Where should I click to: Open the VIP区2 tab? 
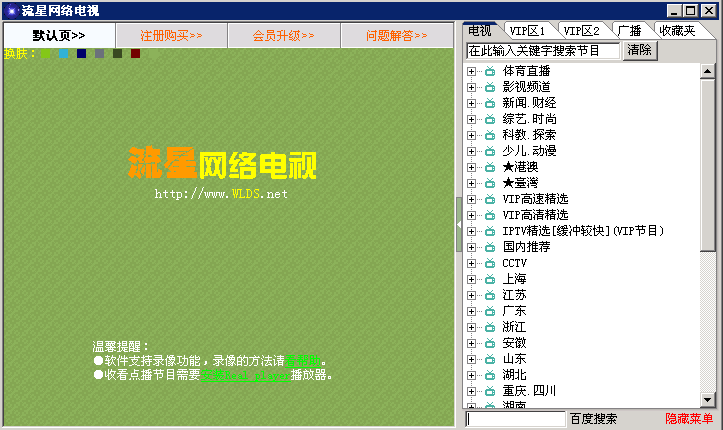click(581, 31)
